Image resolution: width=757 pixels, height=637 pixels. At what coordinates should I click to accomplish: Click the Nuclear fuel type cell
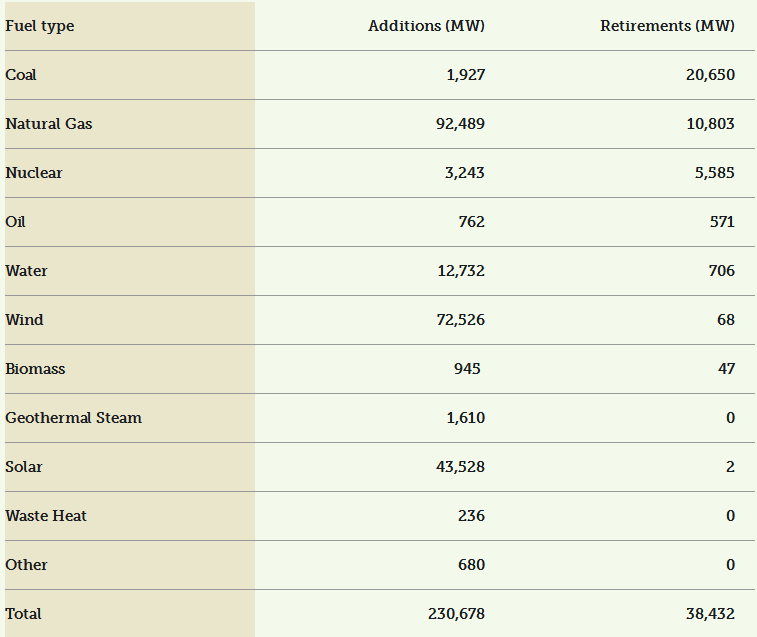click(34, 173)
